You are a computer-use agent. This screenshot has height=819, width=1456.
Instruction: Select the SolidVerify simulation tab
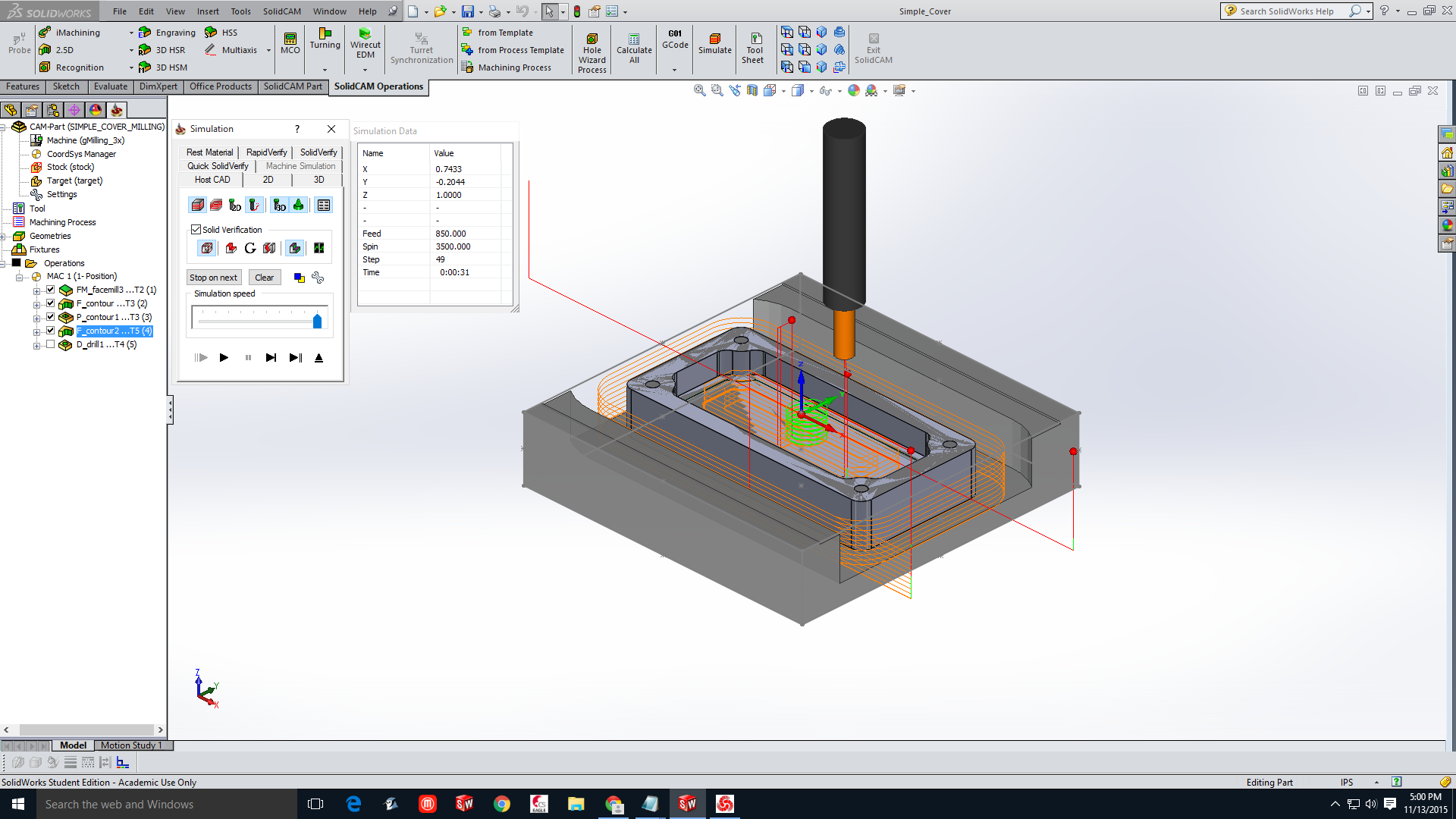(x=318, y=152)
